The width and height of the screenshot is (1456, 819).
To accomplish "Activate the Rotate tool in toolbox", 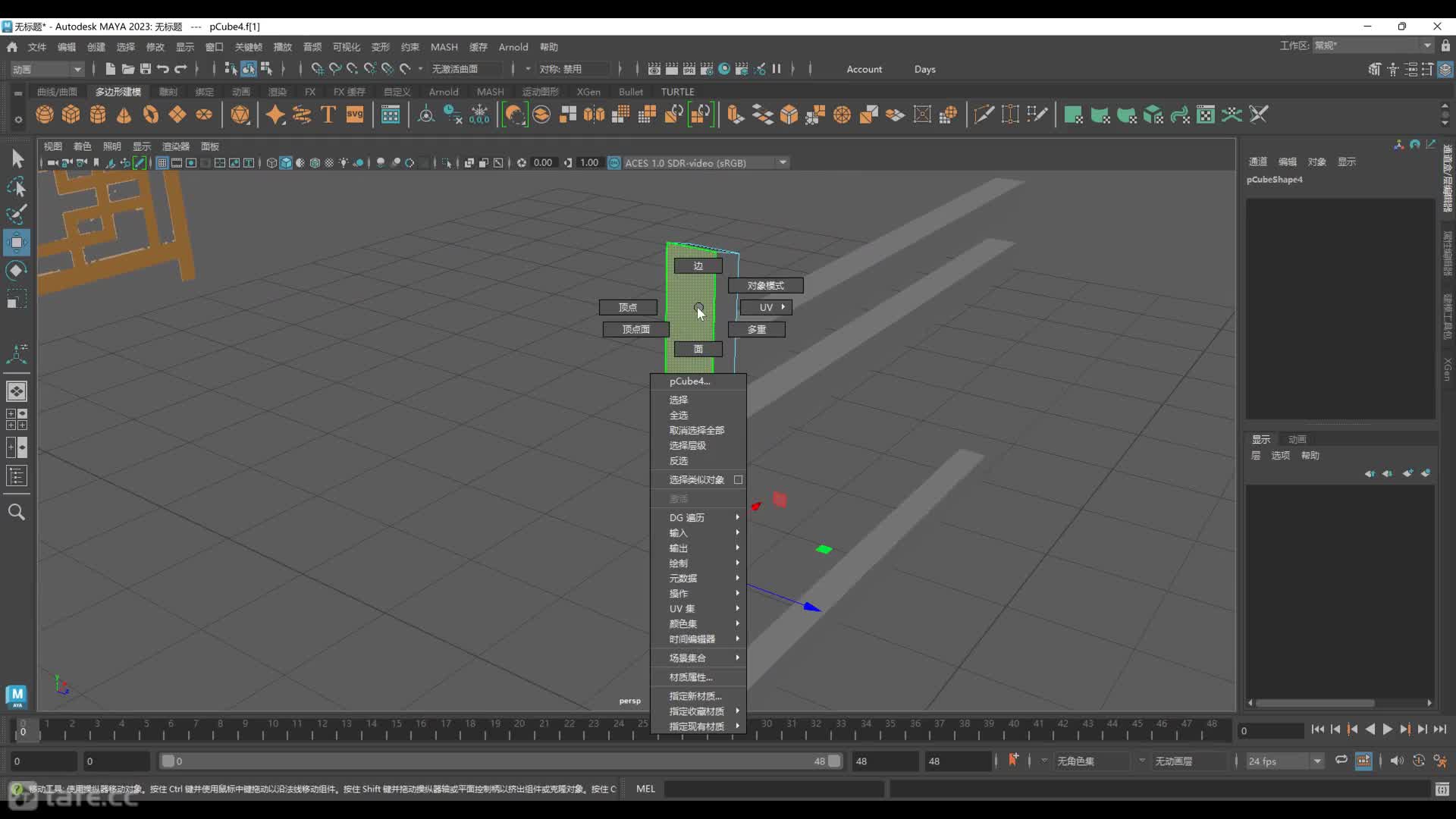I will click(x=16, y=271).
